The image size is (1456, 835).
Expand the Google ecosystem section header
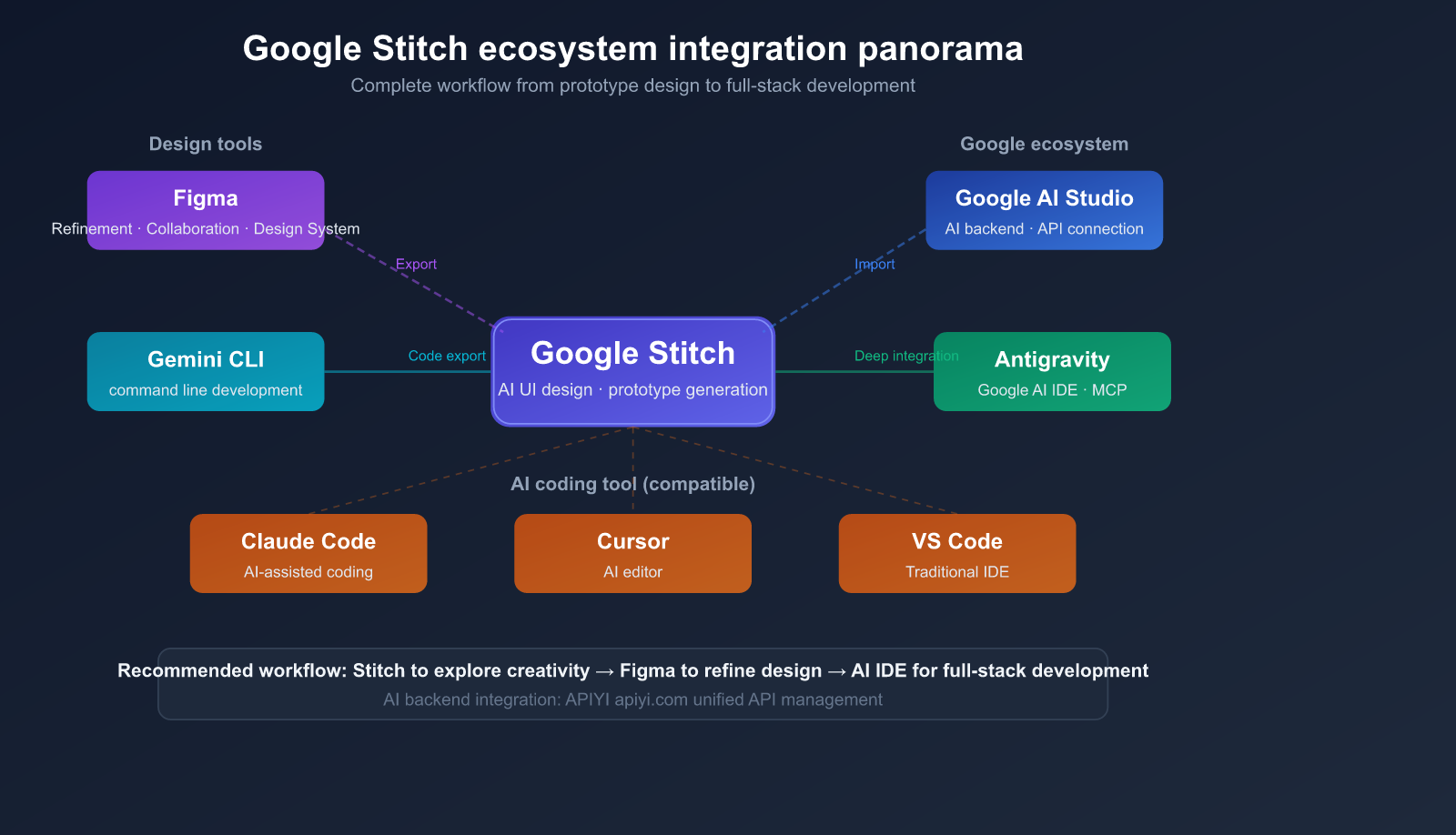(1044, 144)
